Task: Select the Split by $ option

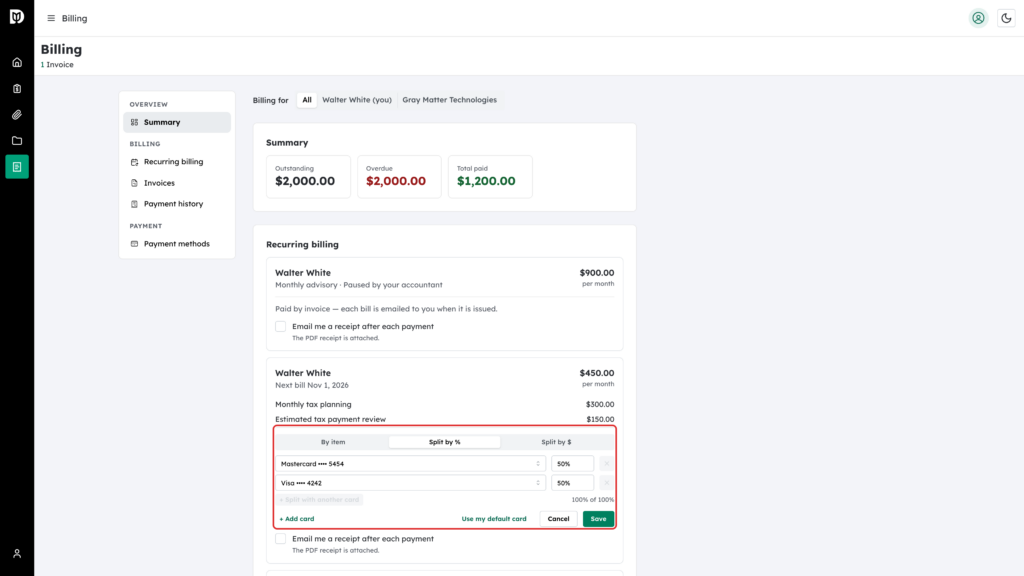Action: tap(556, 442)
